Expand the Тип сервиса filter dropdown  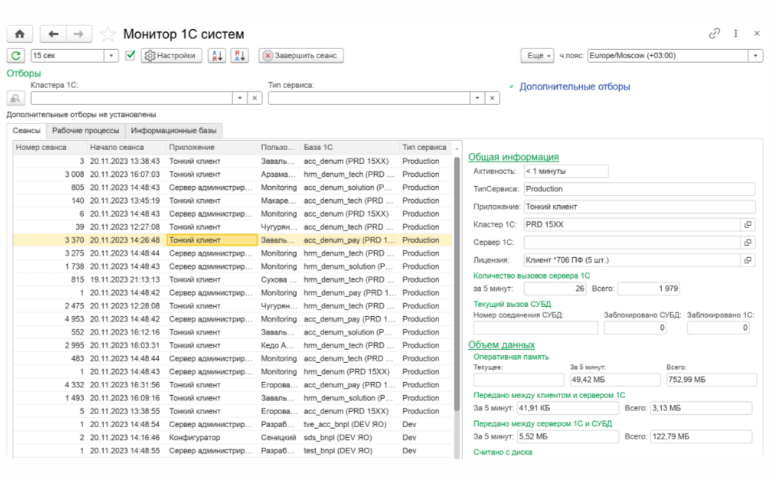pos(475,98)
